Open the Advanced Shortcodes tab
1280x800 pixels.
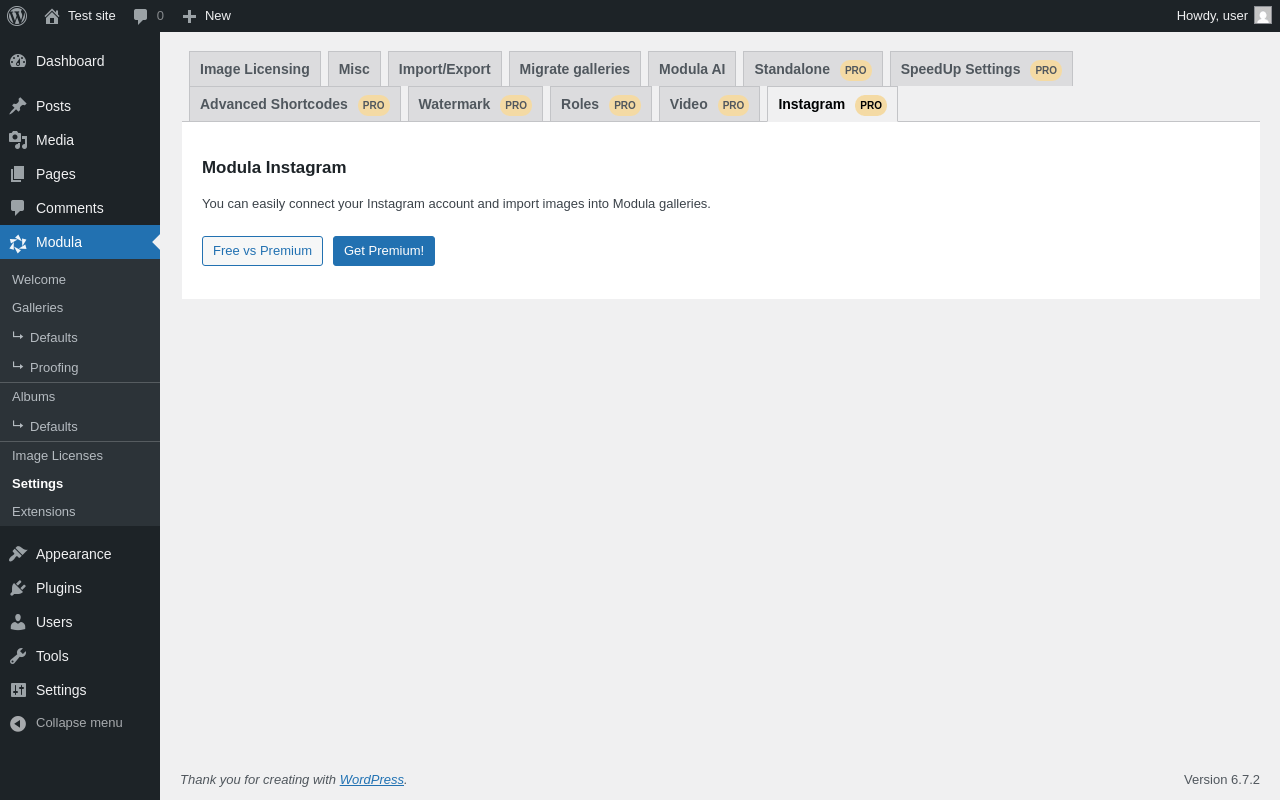(295, 104)
